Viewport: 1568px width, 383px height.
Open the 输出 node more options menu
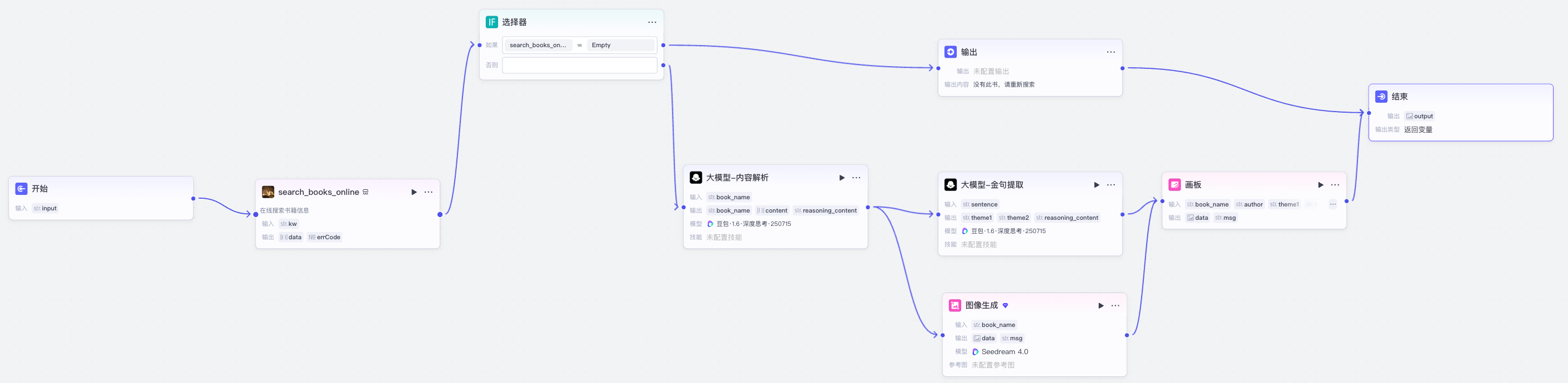(1111, 52)
